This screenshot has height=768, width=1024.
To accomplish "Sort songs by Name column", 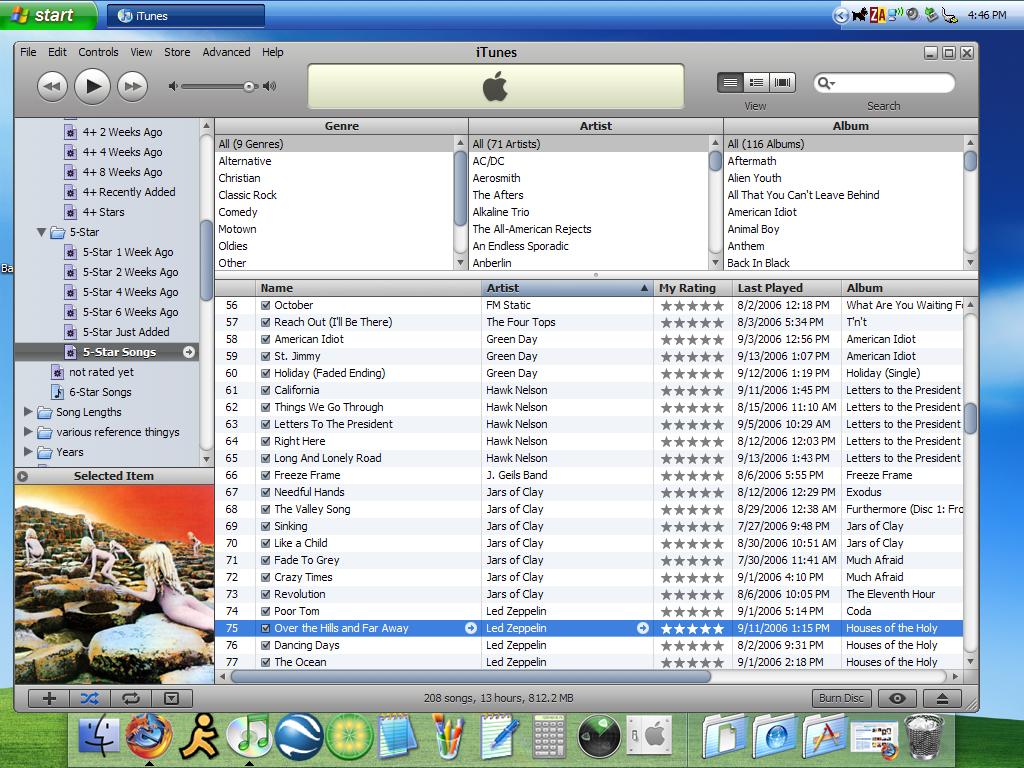I will click(368, 288).
